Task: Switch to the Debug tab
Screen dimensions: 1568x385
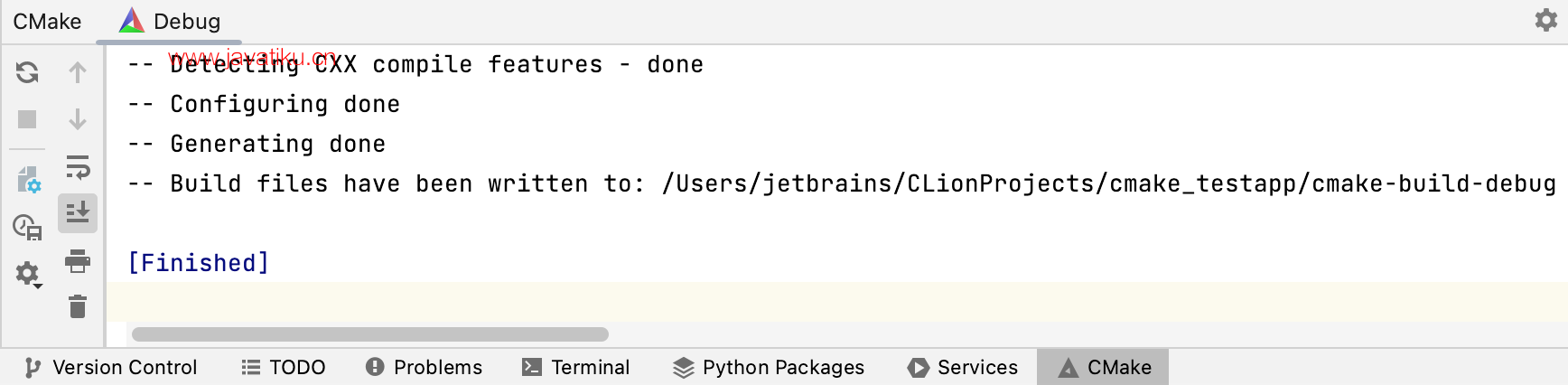Action: (170, 21)
